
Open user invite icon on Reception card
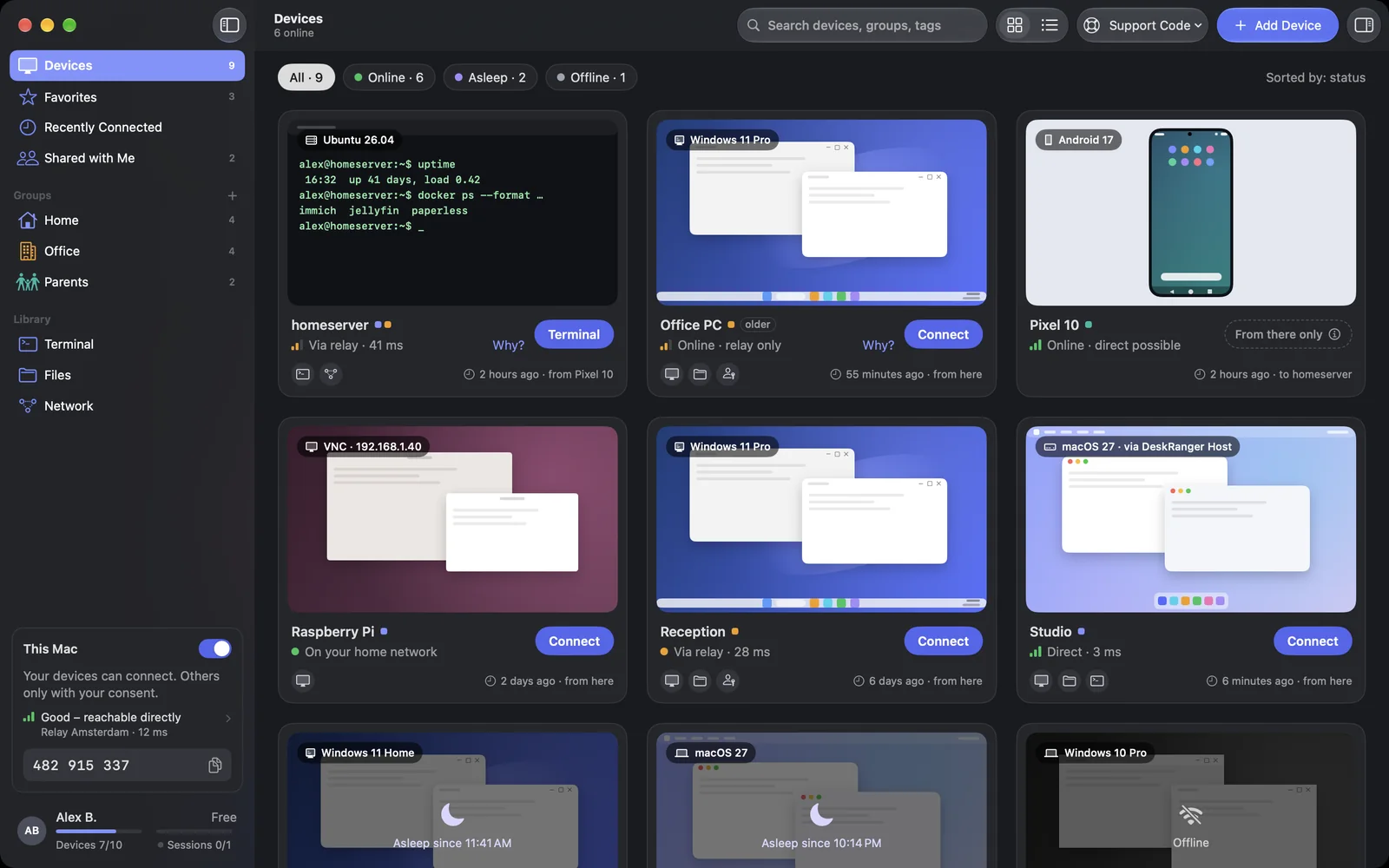729,681
